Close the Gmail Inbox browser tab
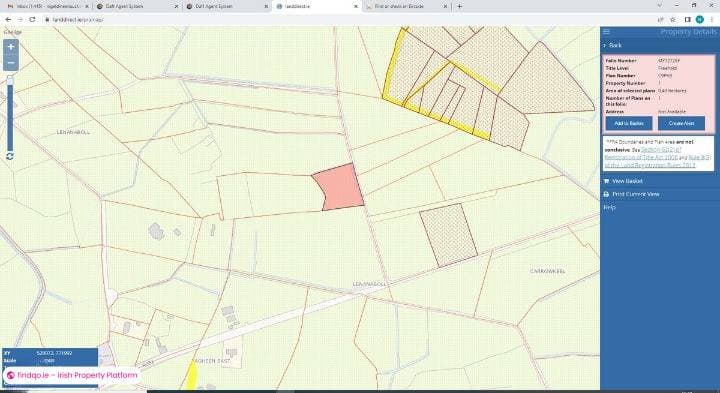Image resolution: width=720 pixels, height=393 pixels. point(87,6)
